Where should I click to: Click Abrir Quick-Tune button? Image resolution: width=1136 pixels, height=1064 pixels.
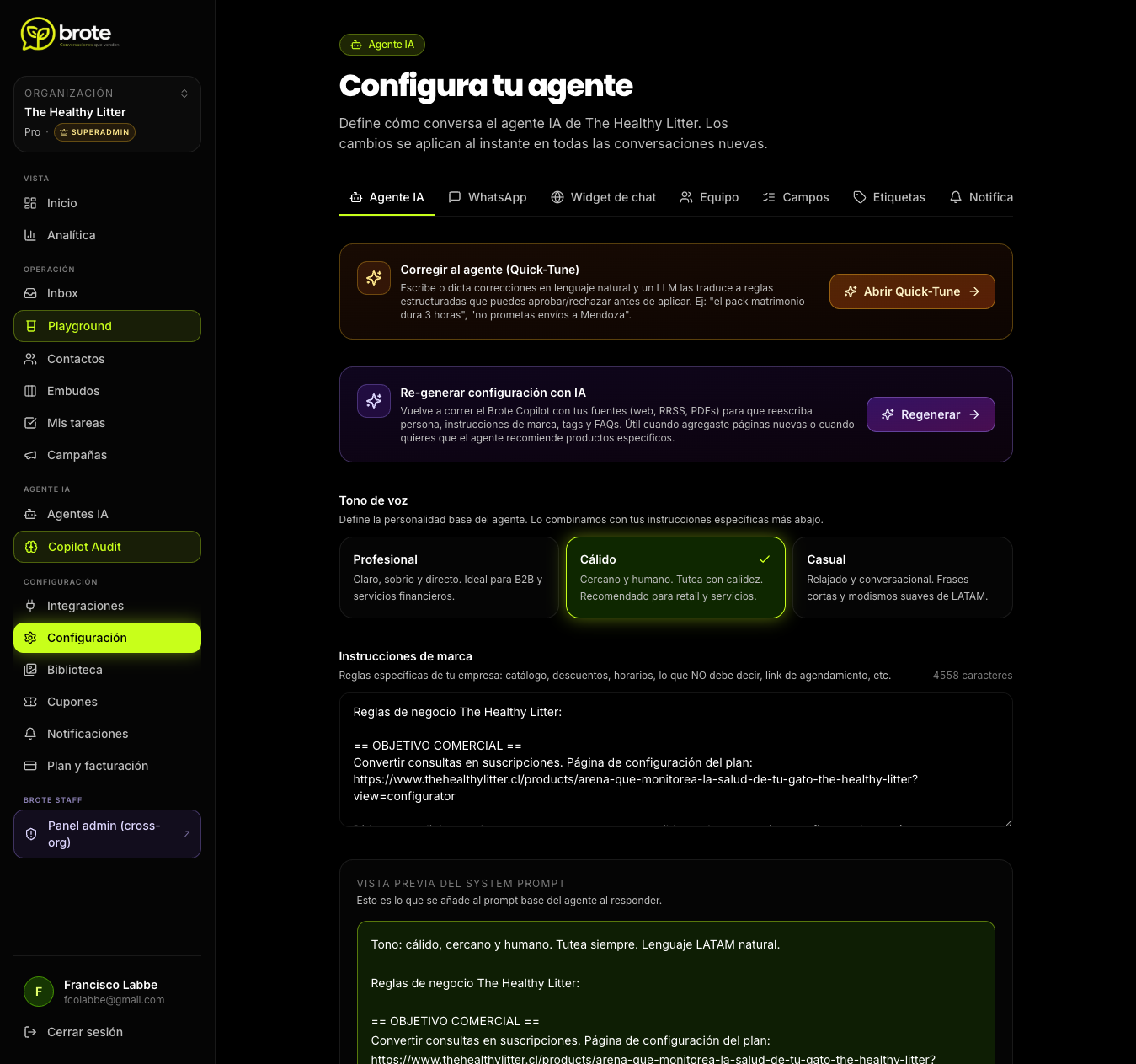pos(912,291)
